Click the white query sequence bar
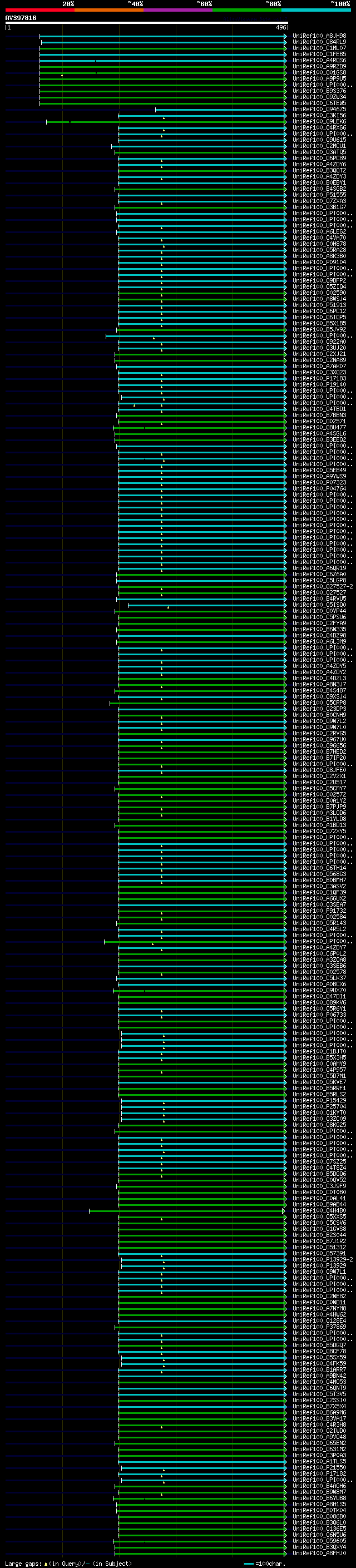This screenshot has height=1568, width=356. tap(146, 23)
